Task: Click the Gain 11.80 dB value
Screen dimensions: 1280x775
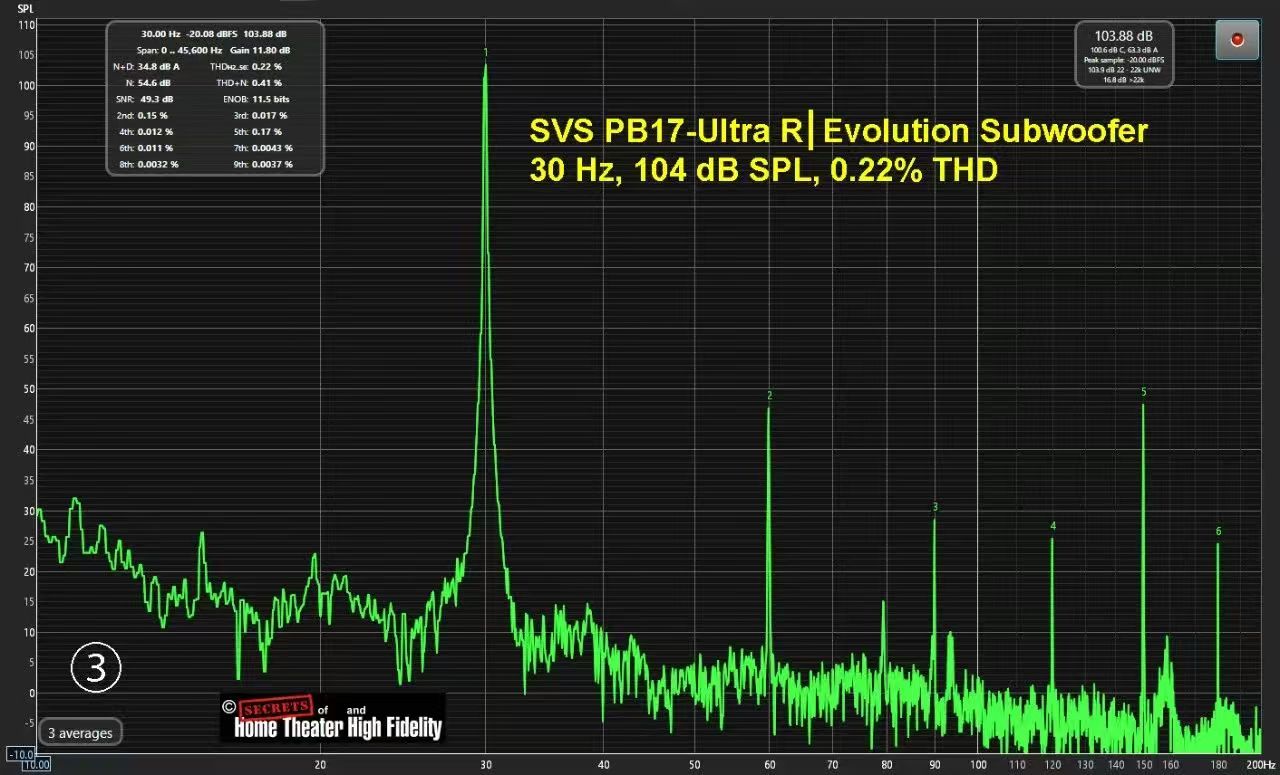Action: (260, 50)
